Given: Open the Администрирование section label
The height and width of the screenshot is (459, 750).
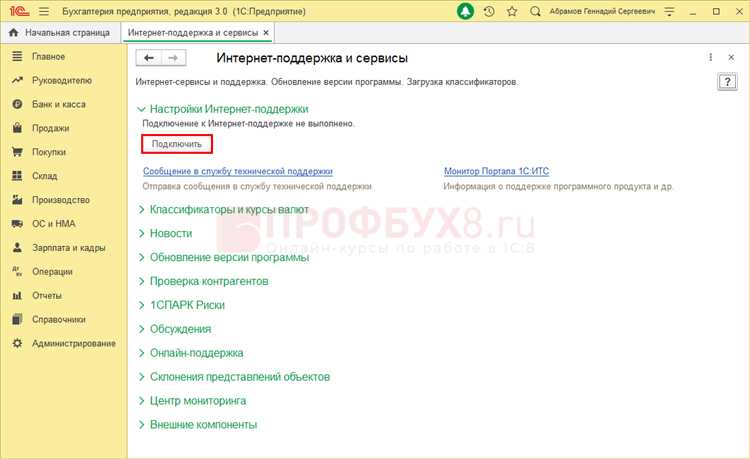Looking at the screenshot, I should point(74,343).
